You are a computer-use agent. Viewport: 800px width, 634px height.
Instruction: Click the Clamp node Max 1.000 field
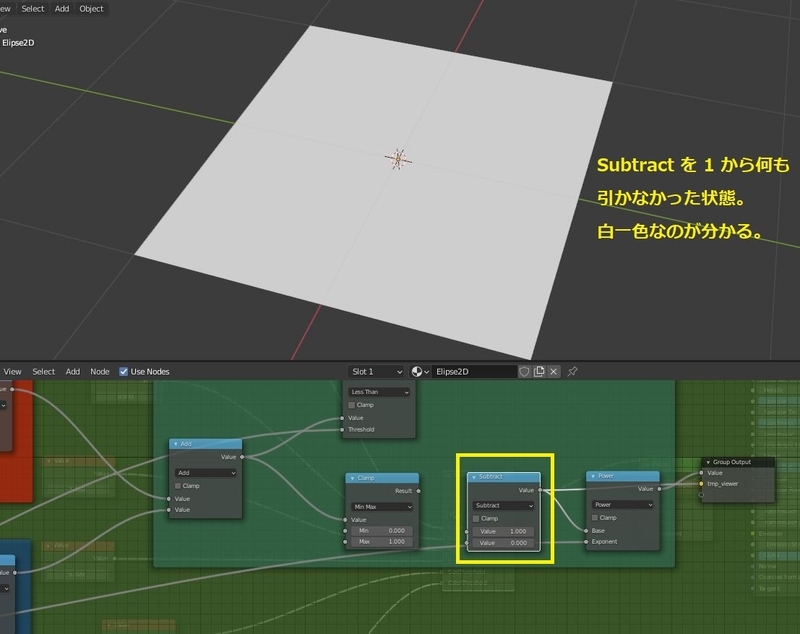click(382, 542)
